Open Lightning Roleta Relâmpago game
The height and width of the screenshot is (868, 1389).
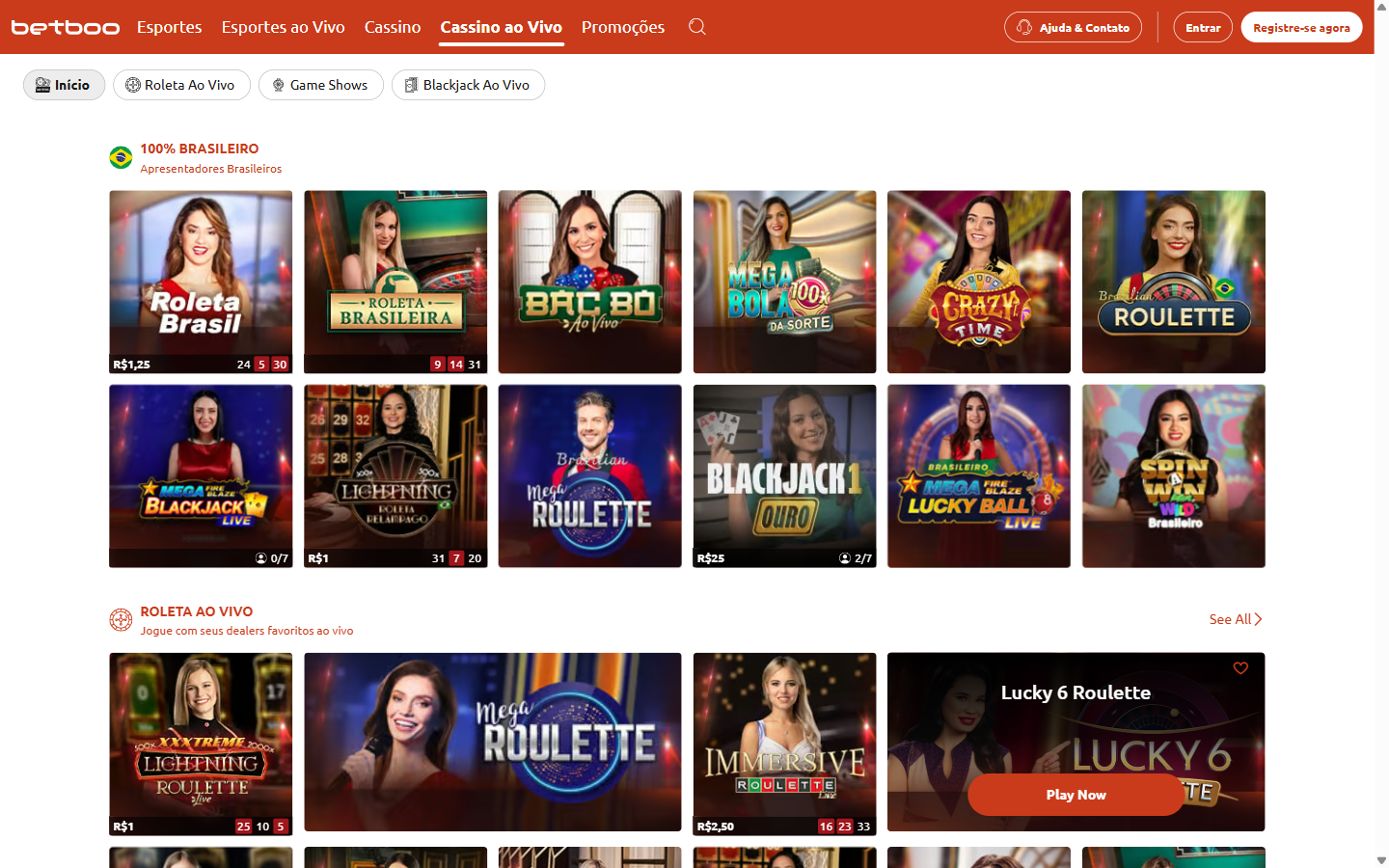pos(395,476)
